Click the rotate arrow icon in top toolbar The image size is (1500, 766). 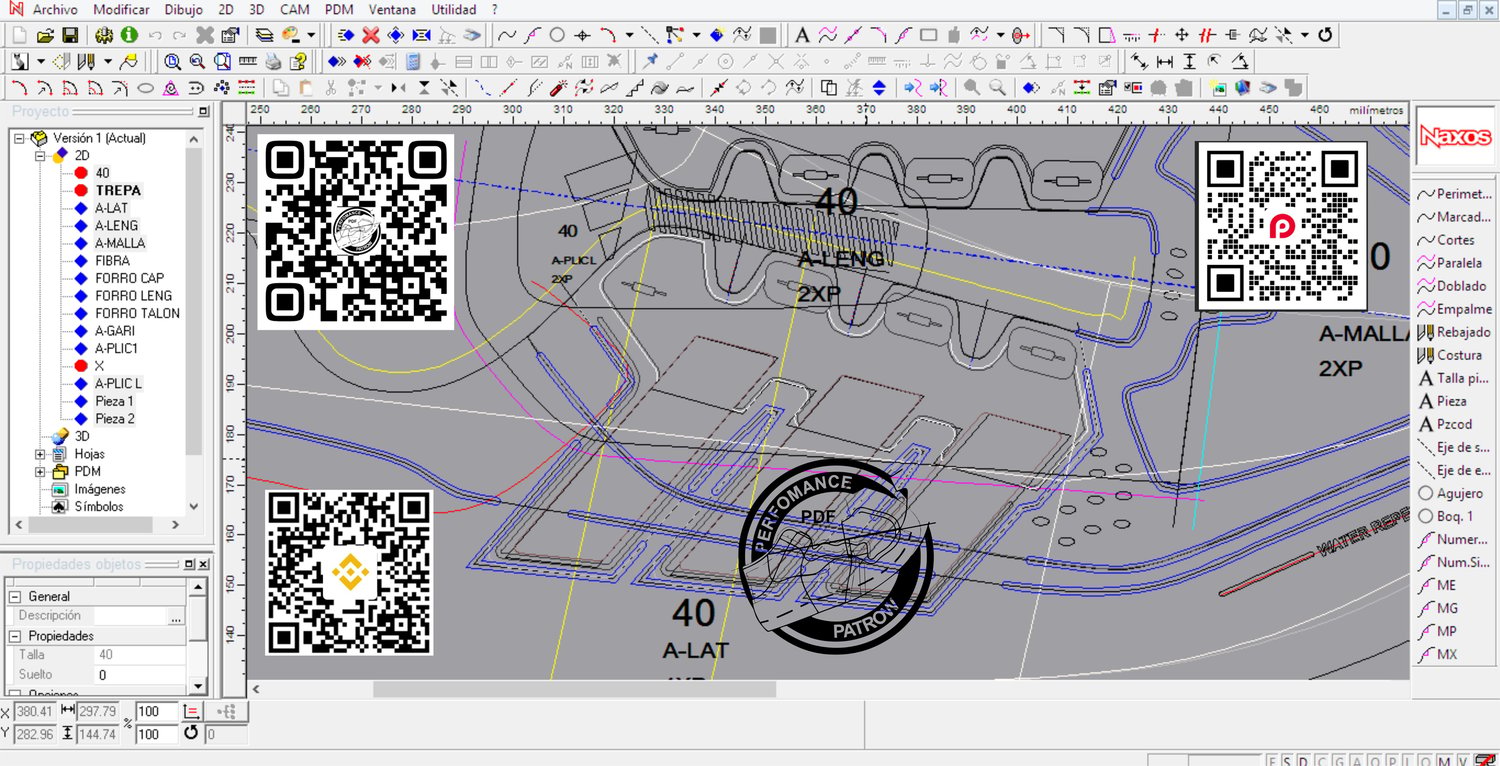click(1326, 35)
